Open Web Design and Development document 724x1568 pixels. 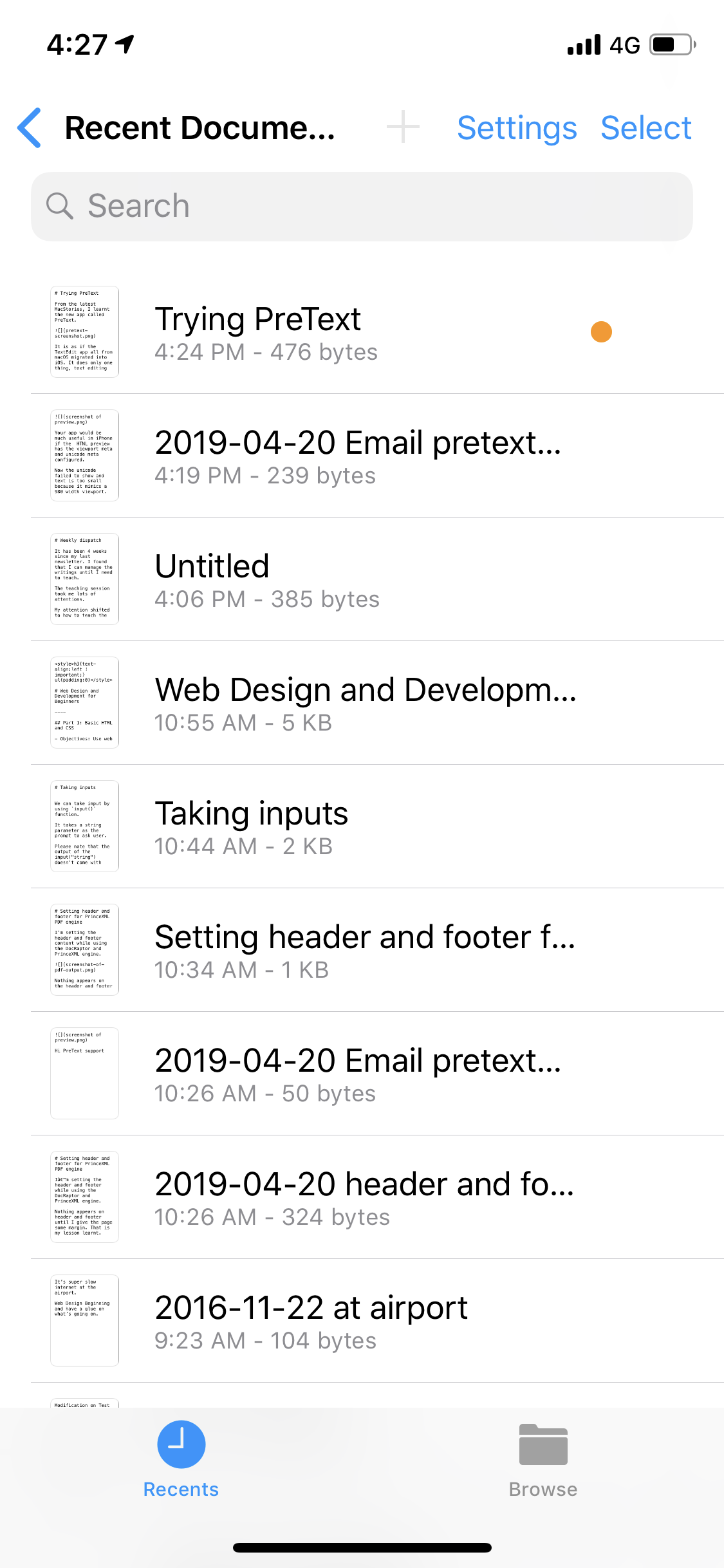[377, 703]
